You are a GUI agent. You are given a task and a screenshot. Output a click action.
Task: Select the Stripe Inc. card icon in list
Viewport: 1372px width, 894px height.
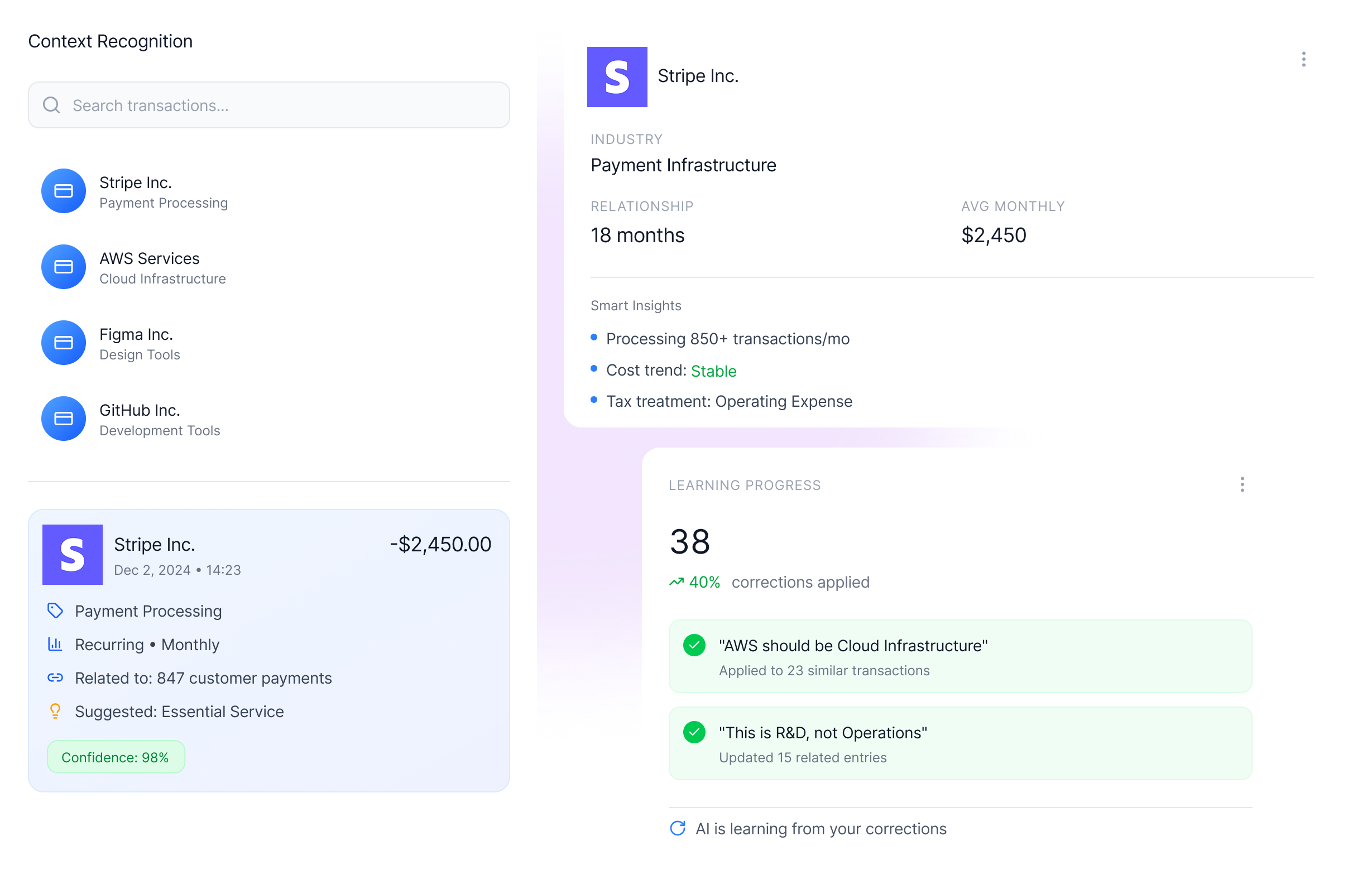[x=64, y=191]
